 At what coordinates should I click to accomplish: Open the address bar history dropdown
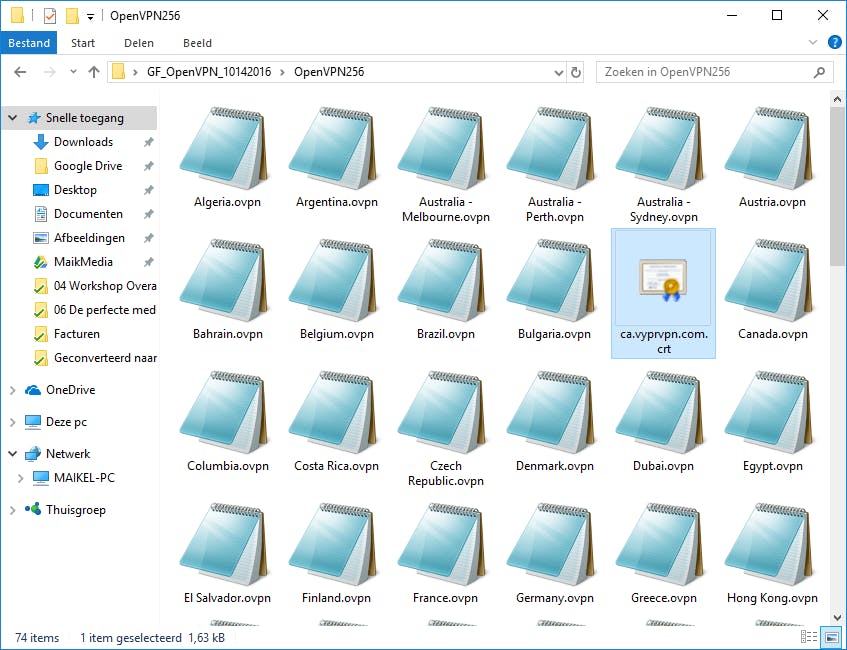pyautogui.click(x=559, y=72)
